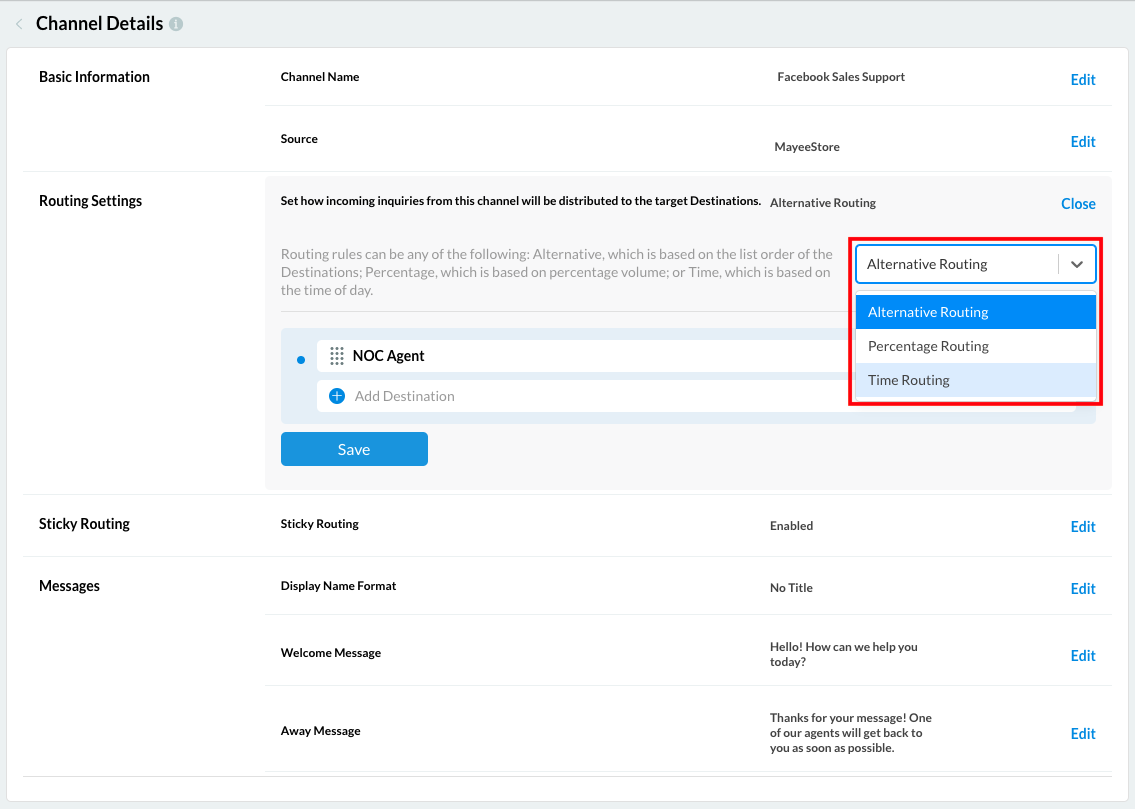This screenshot has width=1135, height=809.
Task: Close the Routing Settings editor
Action: pos(1078,204)
